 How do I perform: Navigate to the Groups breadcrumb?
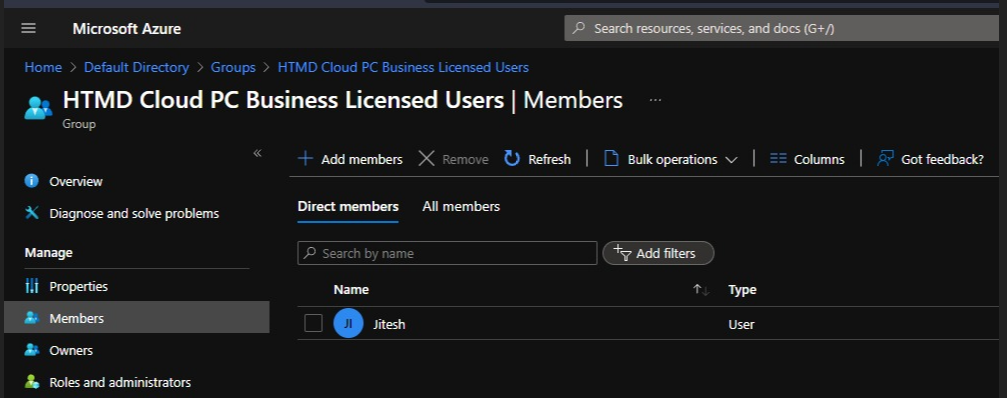233,67
